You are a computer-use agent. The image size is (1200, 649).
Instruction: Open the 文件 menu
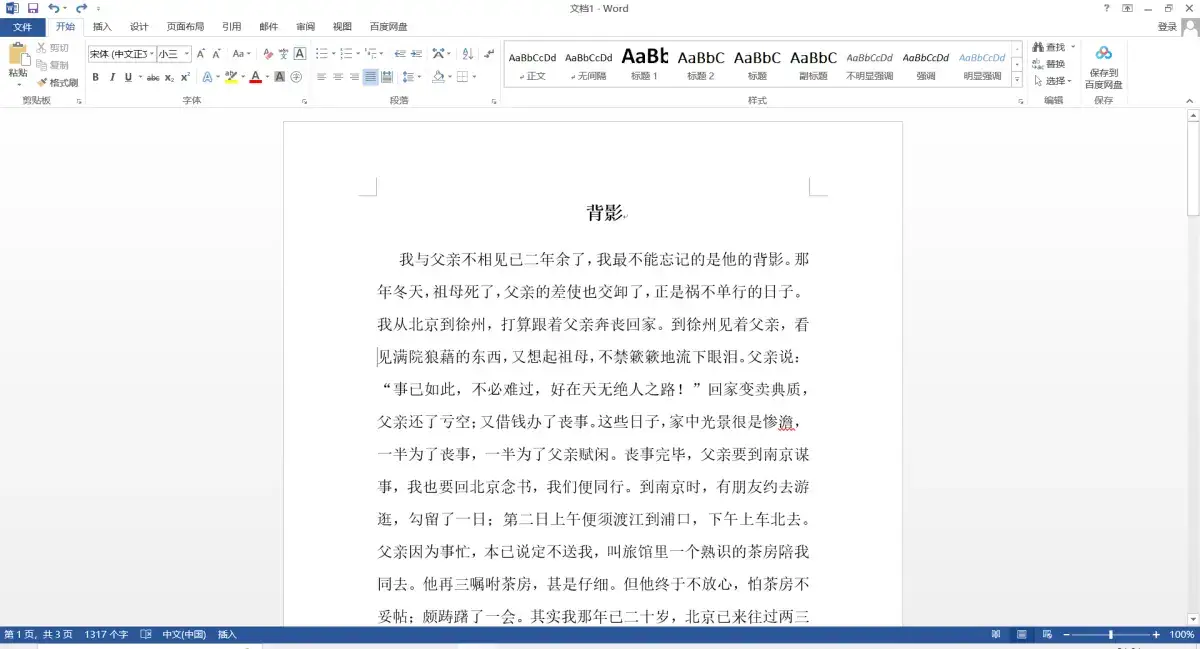22,27
